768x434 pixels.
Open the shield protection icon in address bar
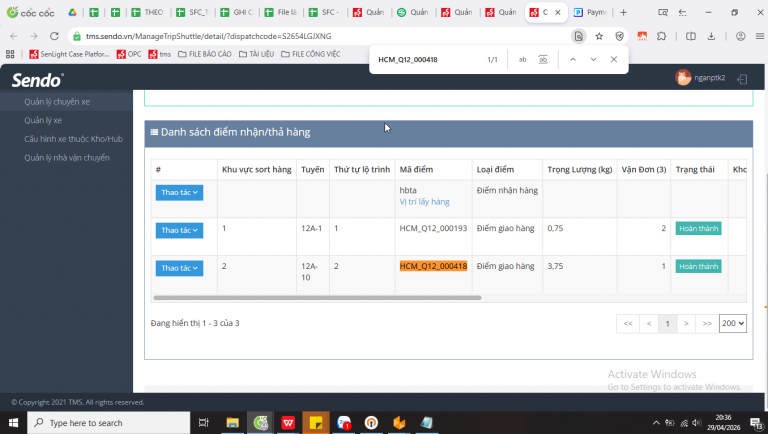pos(620,36)
